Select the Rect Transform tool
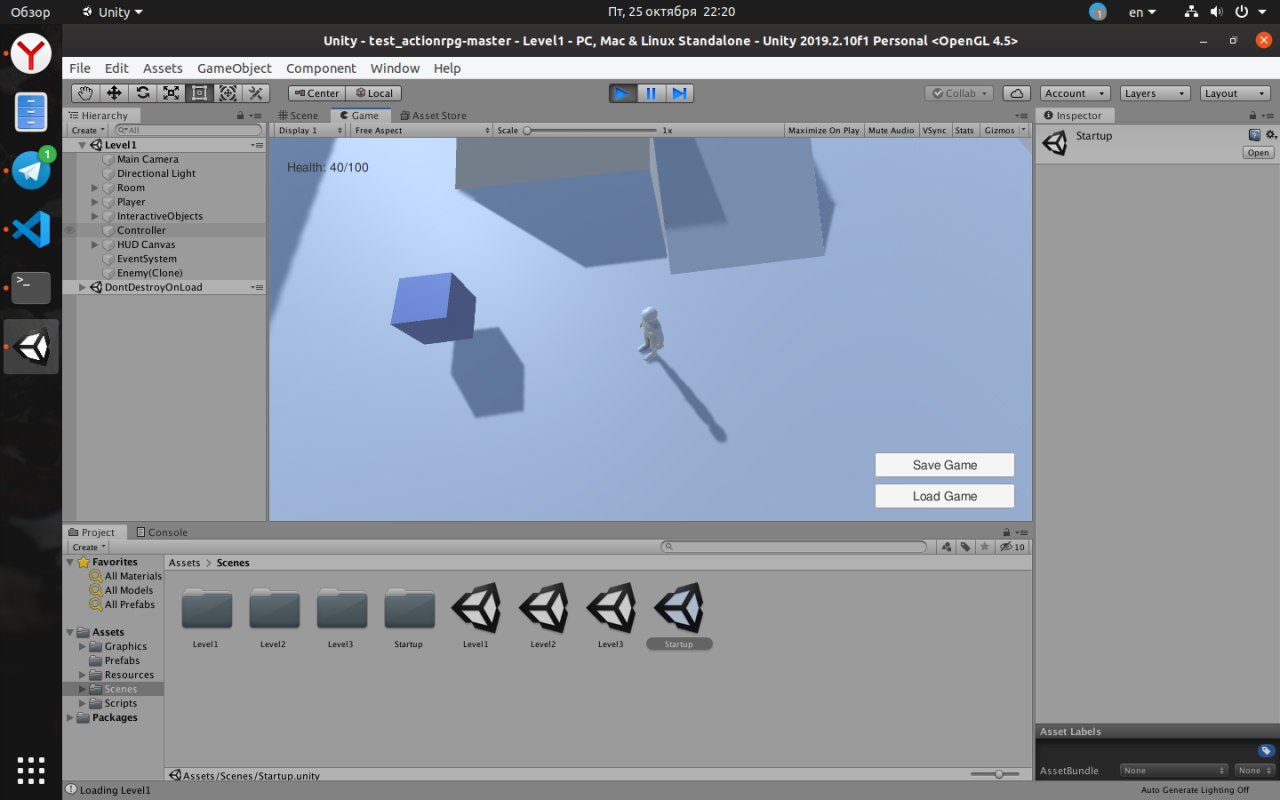The width and height of the screenshot is (1280, 800). (x=199, y=93)
